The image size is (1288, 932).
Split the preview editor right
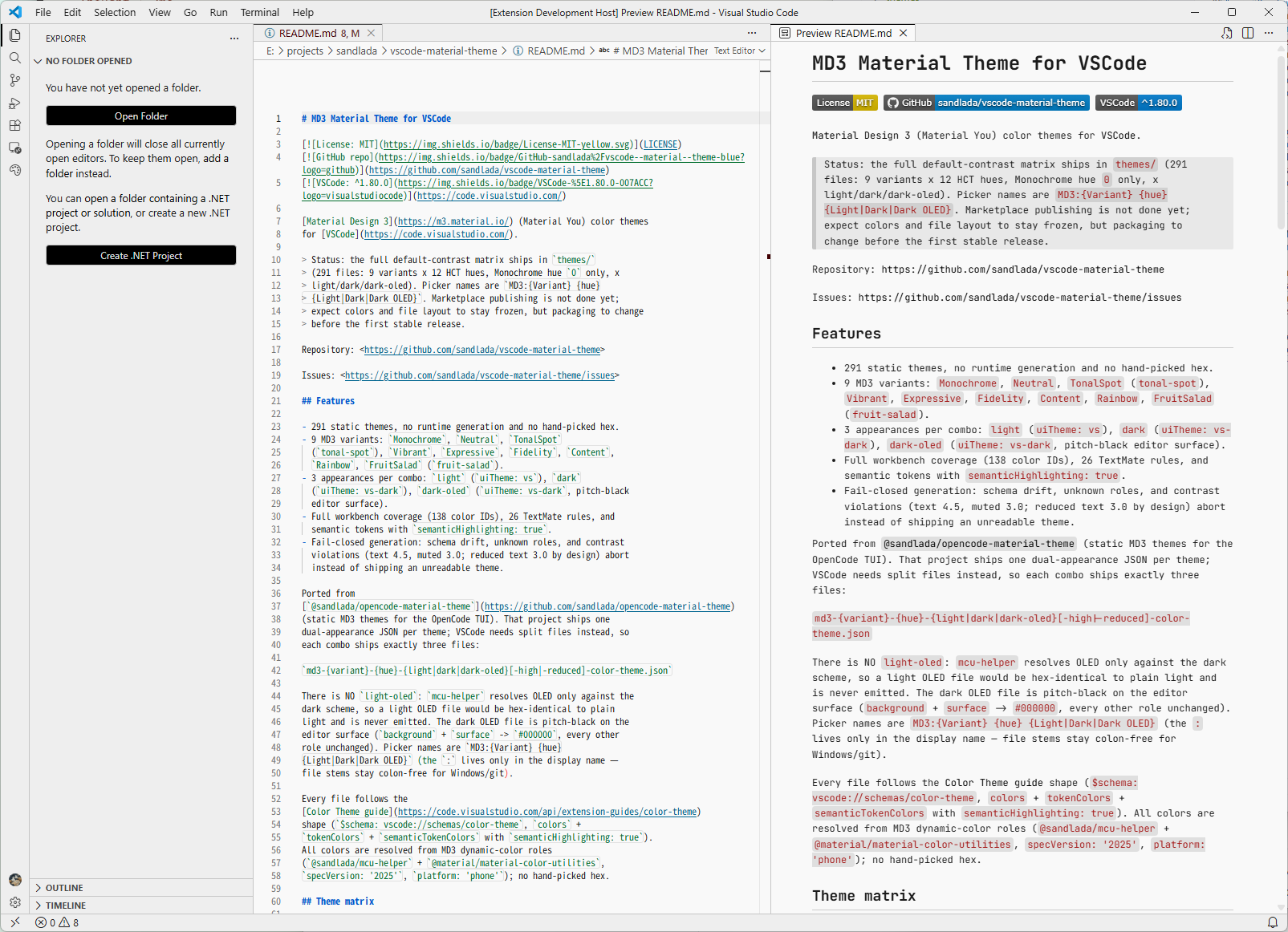(x=1248, y=33)
